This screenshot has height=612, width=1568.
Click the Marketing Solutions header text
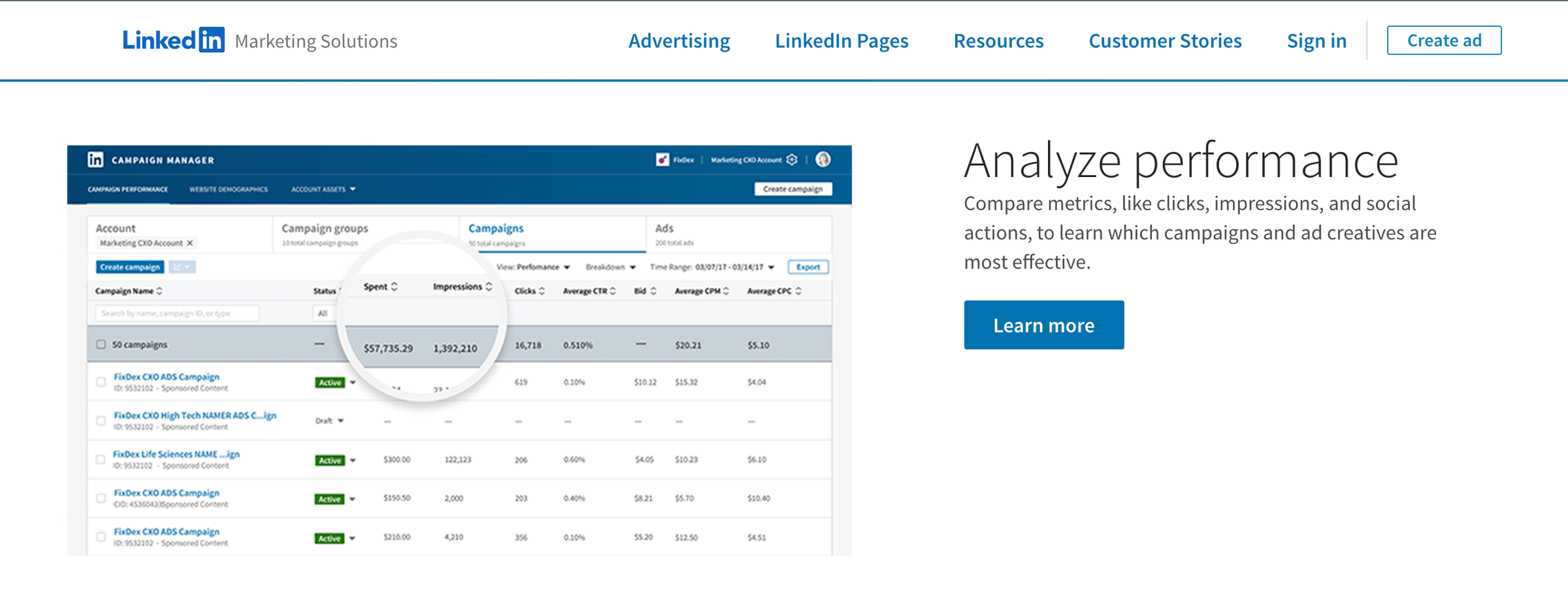(x=316, y=41)
